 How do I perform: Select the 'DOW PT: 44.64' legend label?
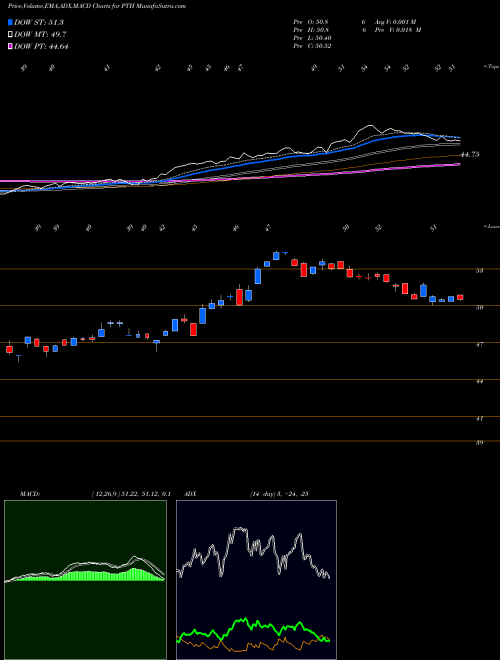41,46
